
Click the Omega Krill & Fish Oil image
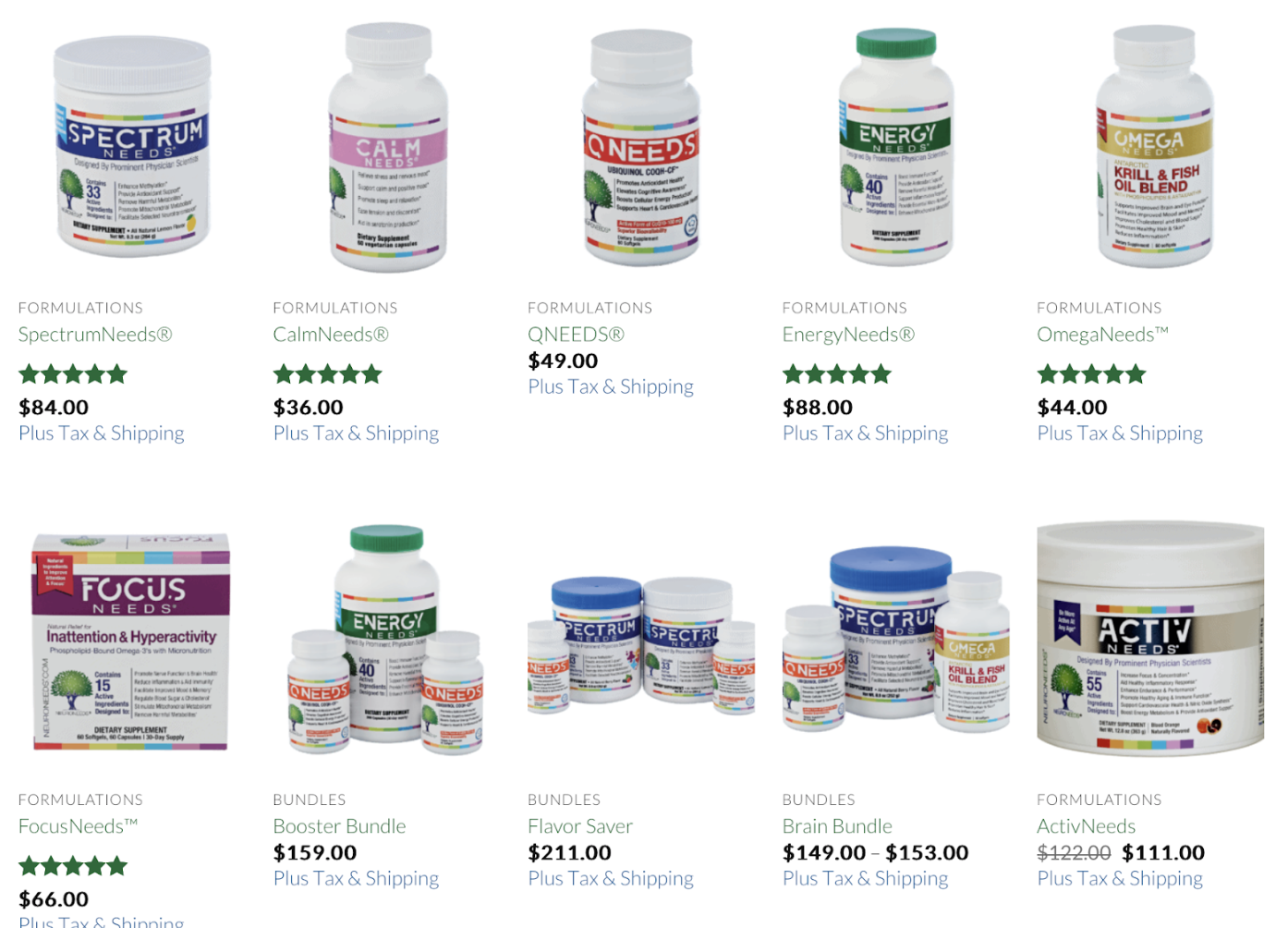point(1153,148)
